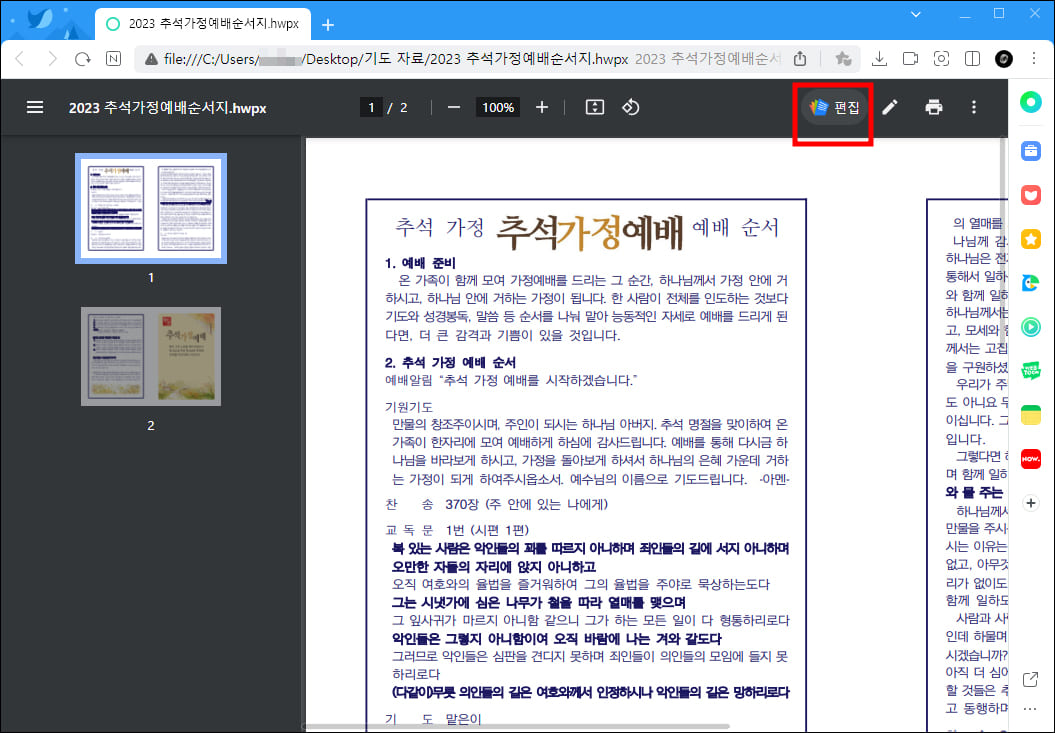Image resolution: width=1055 pixels, height=733 pixels.
Task: Select the rotate page icon in the viewer toolbar
Action: [631, 107]
